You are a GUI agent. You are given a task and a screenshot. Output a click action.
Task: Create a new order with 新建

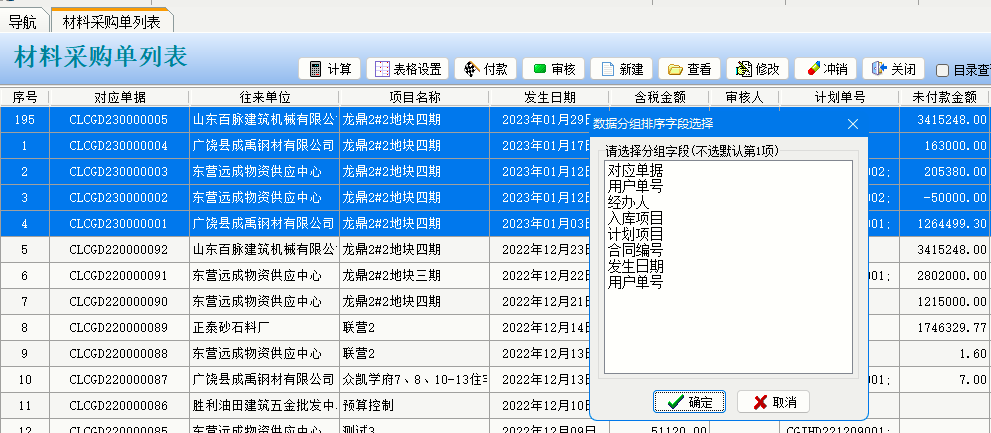[x=621, y=69]
